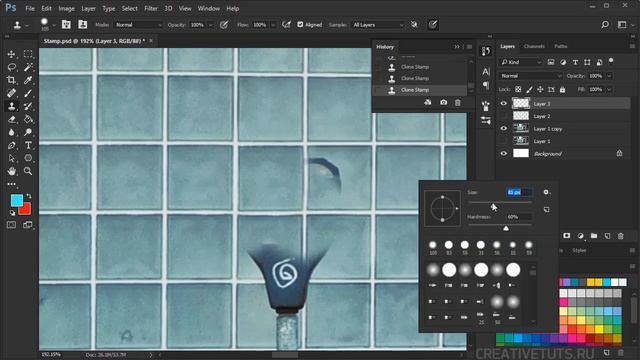Image resolution: width=640 pixels, height=360 pixels.
Task: Select the Move tool
Action: (11, 54)
